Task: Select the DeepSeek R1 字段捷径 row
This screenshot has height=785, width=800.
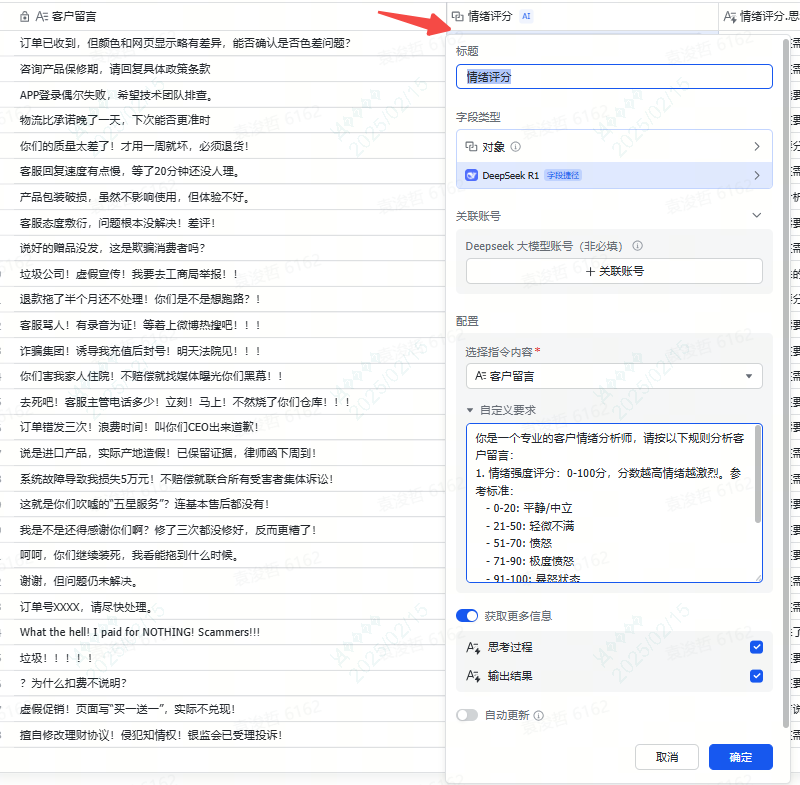Action: pyautogui.click(x=614, y=175)
